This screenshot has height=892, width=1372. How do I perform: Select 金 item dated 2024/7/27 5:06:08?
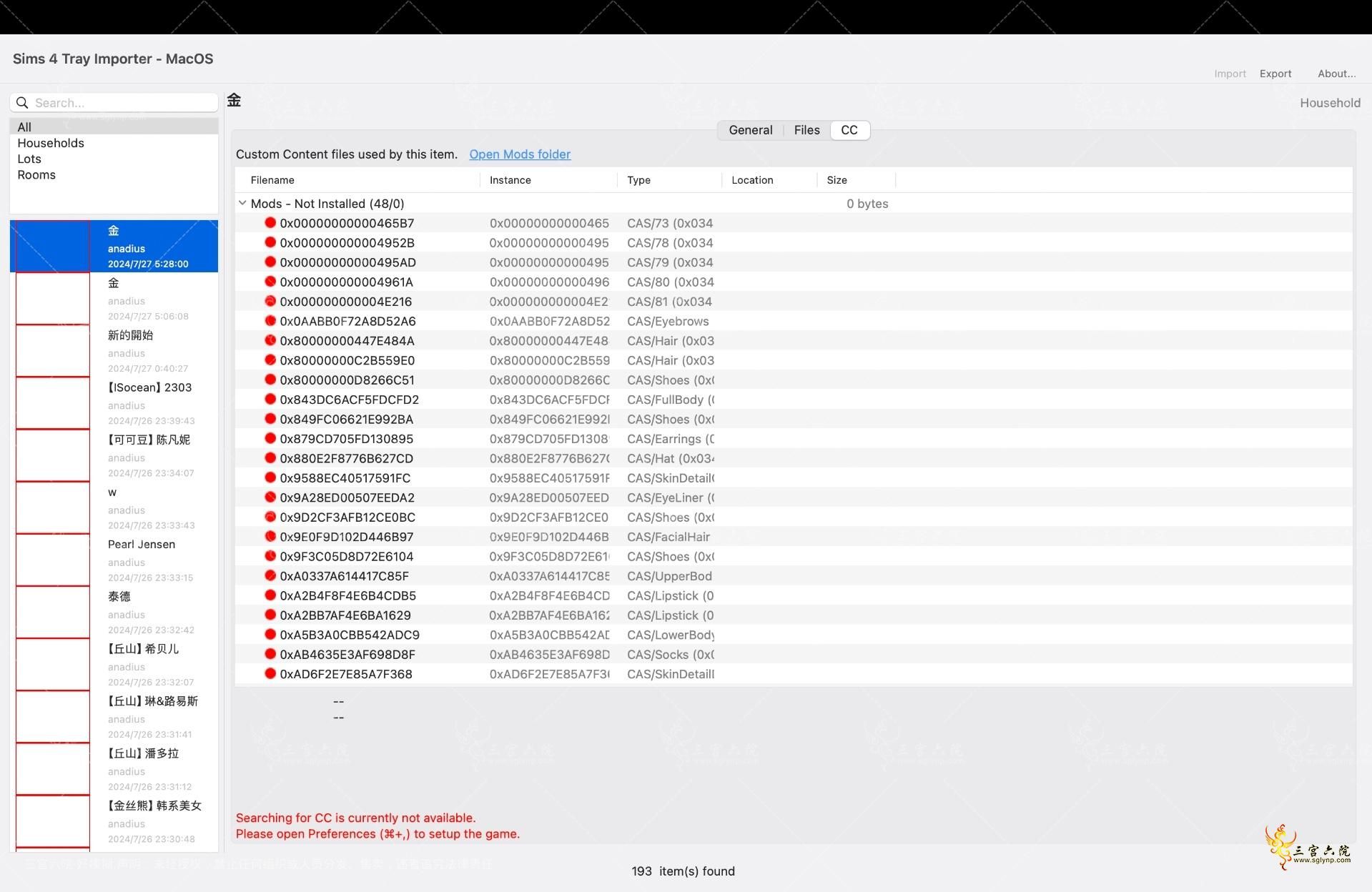114,299
